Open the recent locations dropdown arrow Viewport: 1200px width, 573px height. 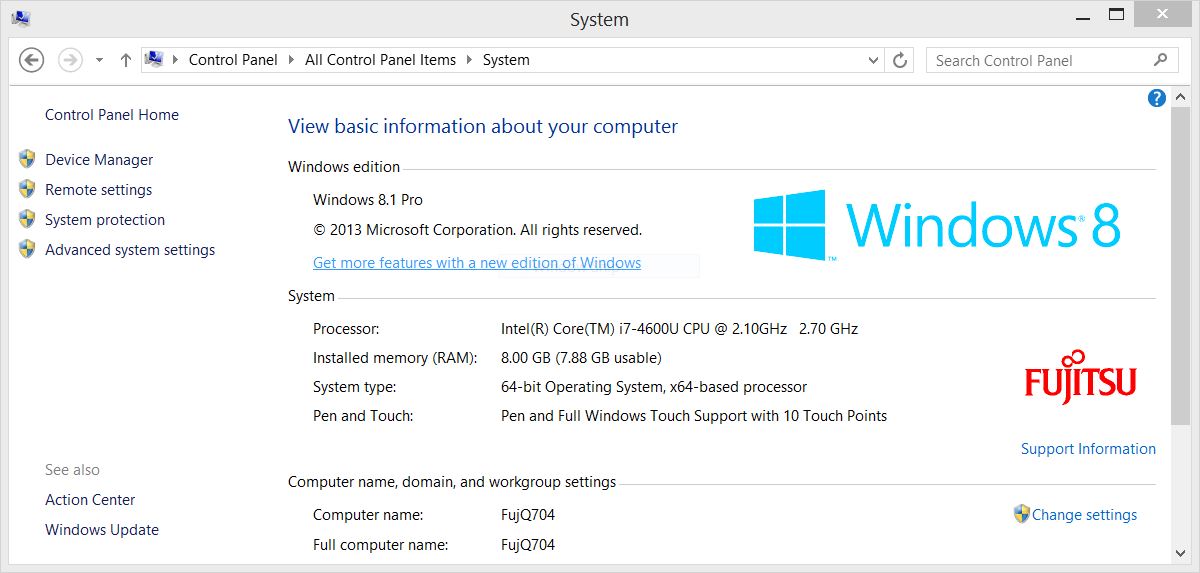coord(99,60)
